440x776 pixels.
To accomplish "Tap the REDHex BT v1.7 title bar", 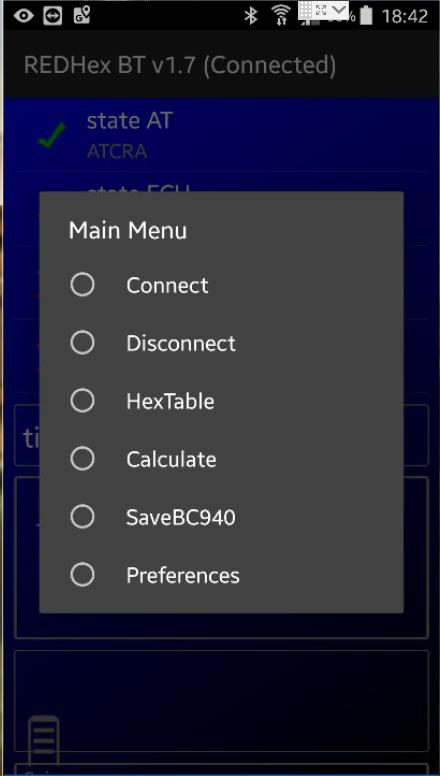I will 222,65.
